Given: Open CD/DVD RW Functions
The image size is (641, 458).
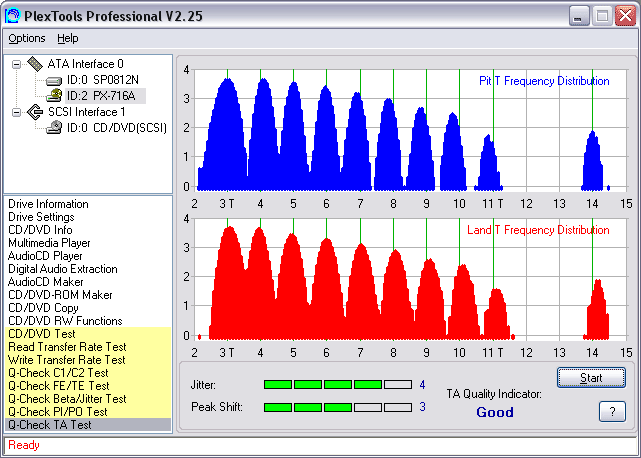Looking at the screenshot, I should (65, 321).
